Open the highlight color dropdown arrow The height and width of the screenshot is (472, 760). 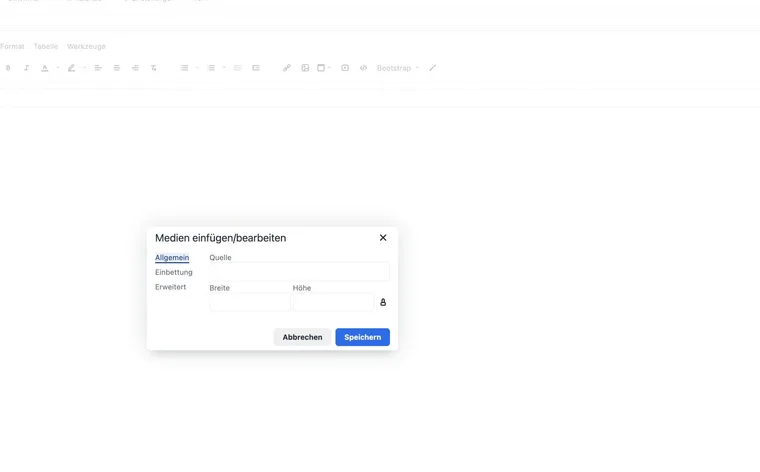[84, 68]
